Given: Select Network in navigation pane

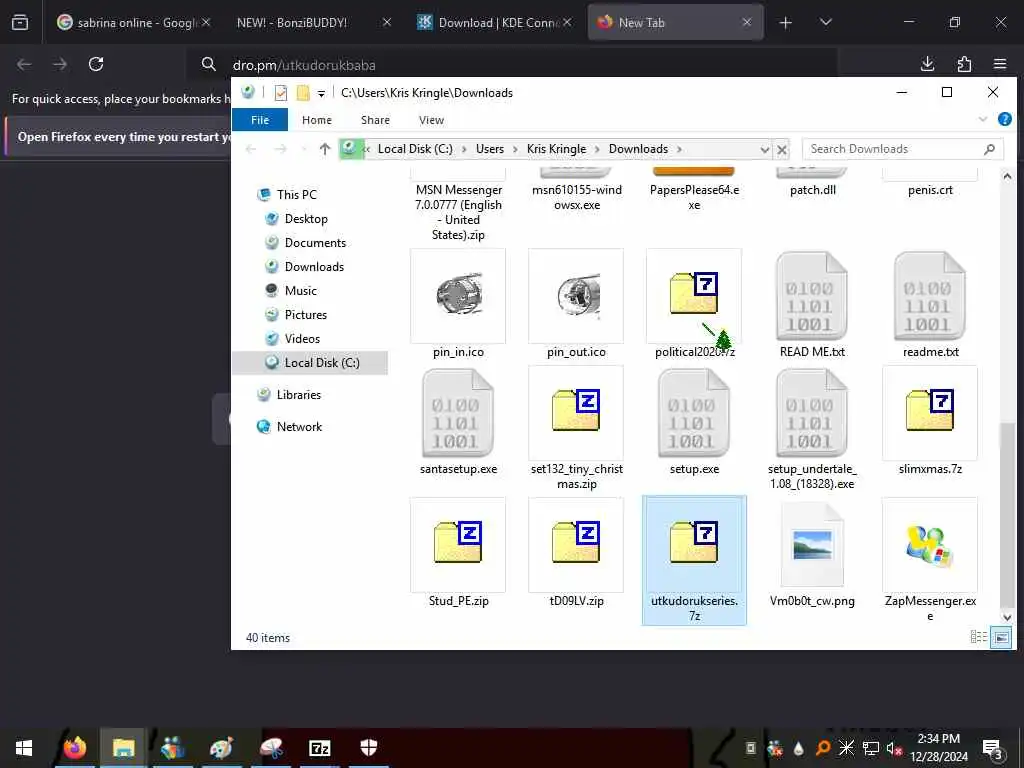Looking at the screenshot, I should coord(299,427).
